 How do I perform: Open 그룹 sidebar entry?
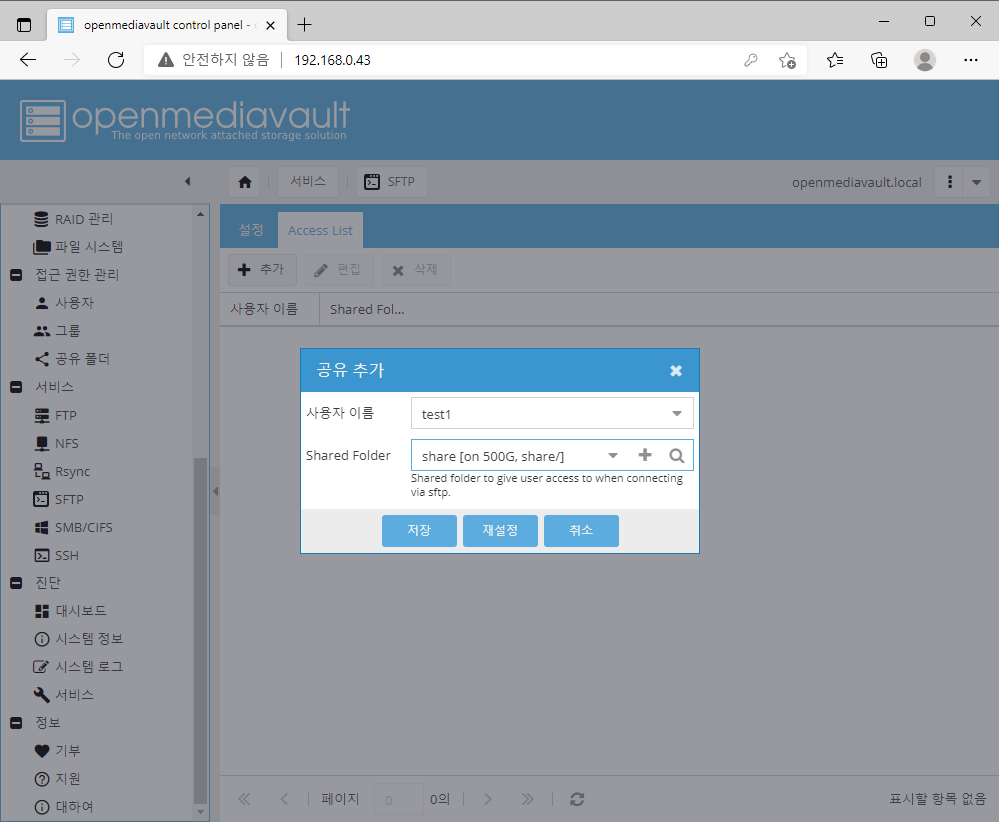pyautogui.click(x=57, y=331)
